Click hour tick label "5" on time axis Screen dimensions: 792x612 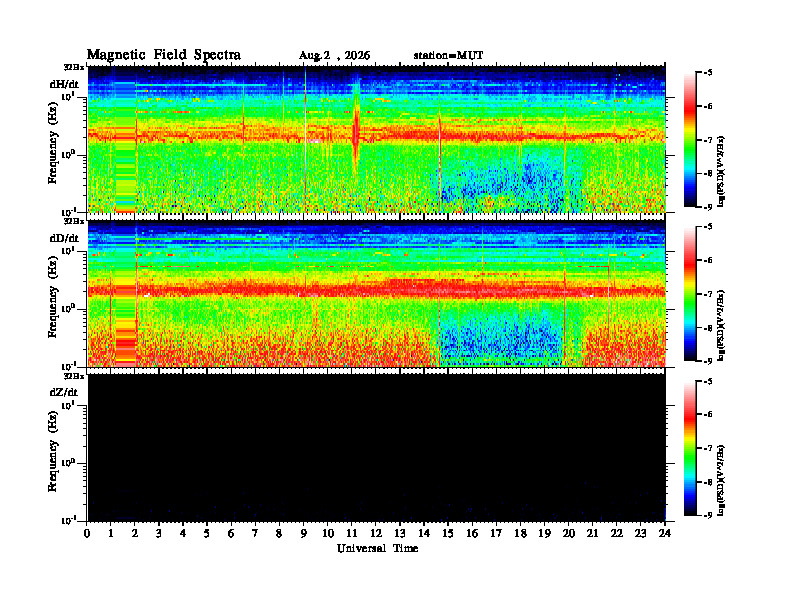click(207, 534)
